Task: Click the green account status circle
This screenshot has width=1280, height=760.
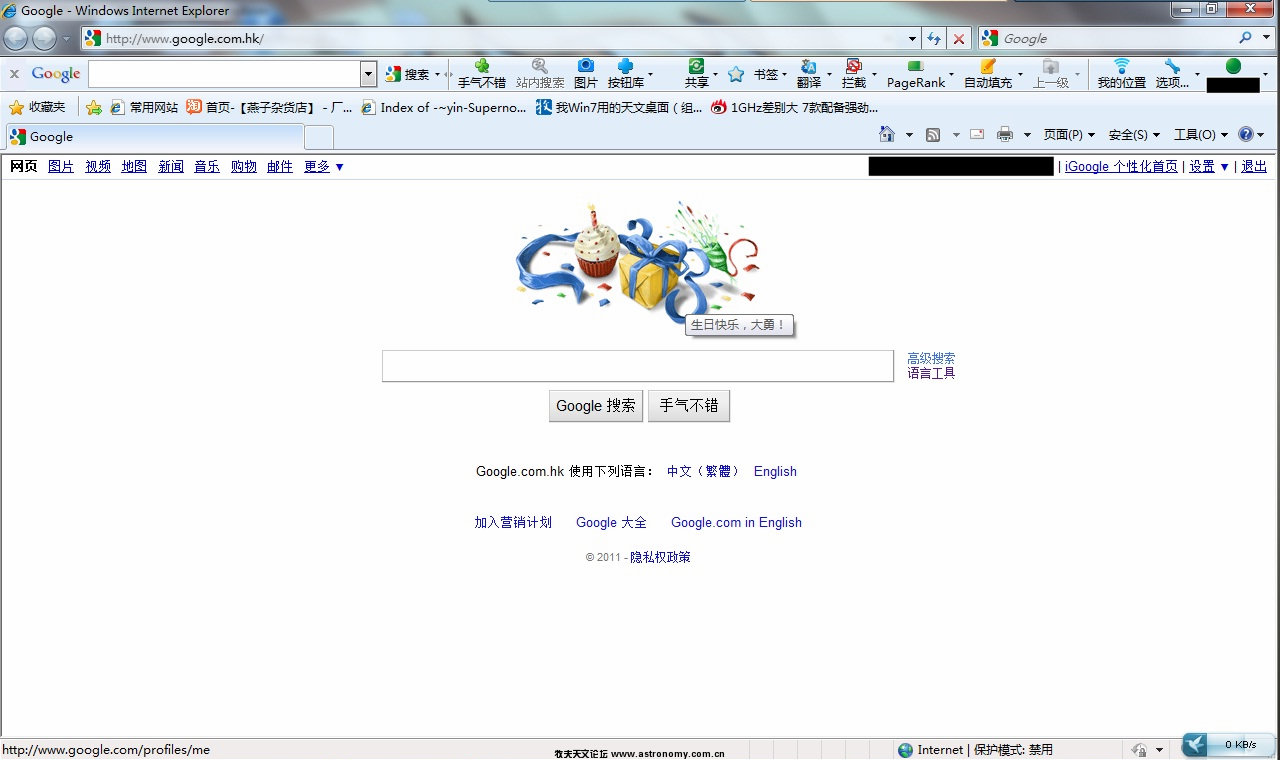Action: 1233,66
